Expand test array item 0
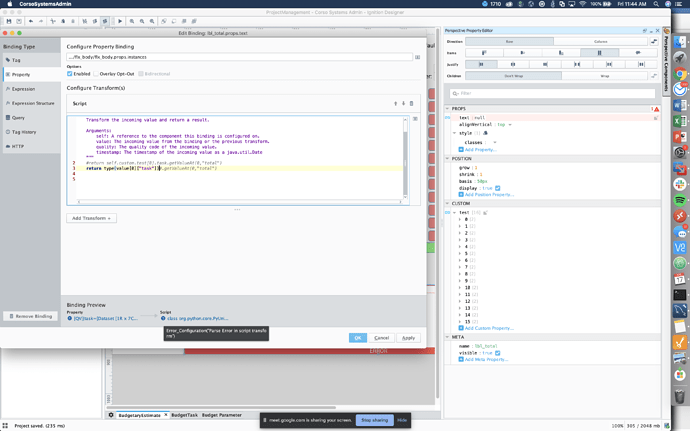The image size is (690, 431). pyautogui.click(x=460, y=219)
